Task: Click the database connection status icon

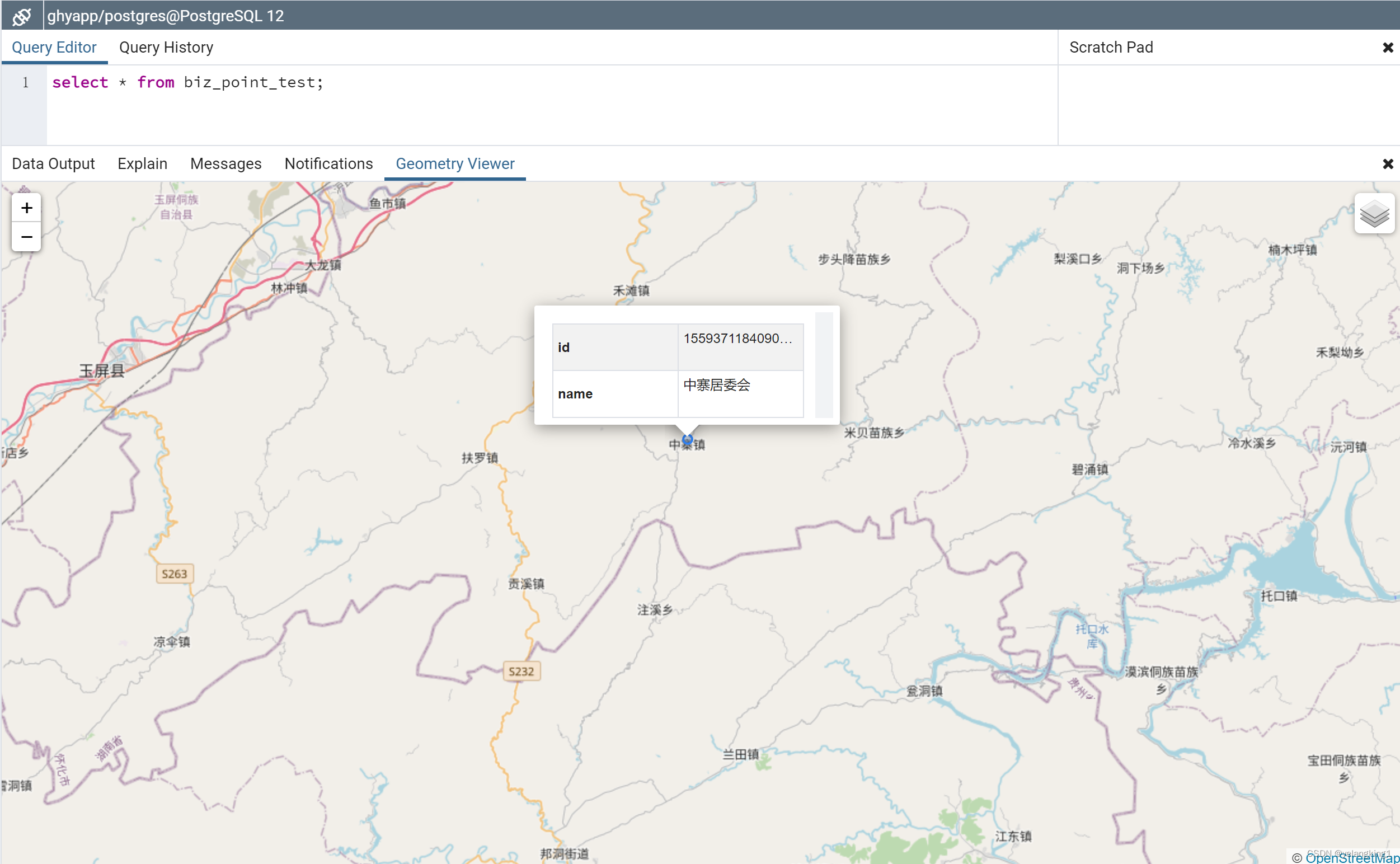Action: [22, 16]
